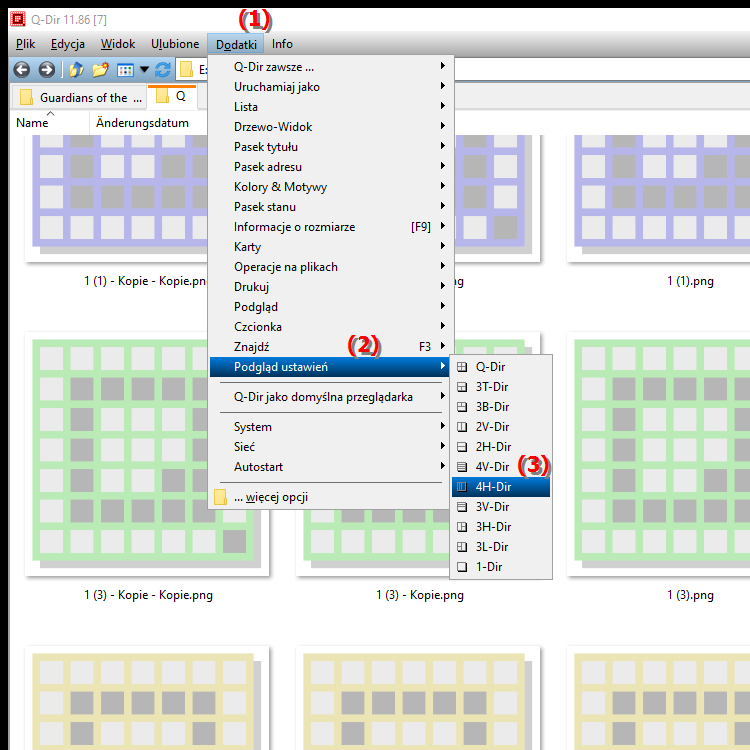This screenshot has height=750, width=750.
Task: Open the Ulubione menu
Action: point(175,44)
